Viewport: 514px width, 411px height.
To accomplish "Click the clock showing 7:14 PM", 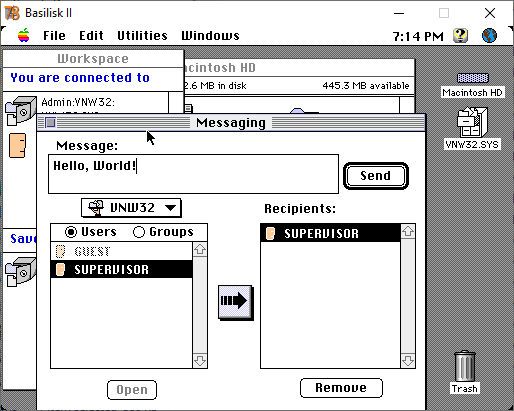I will click(418, 36).
